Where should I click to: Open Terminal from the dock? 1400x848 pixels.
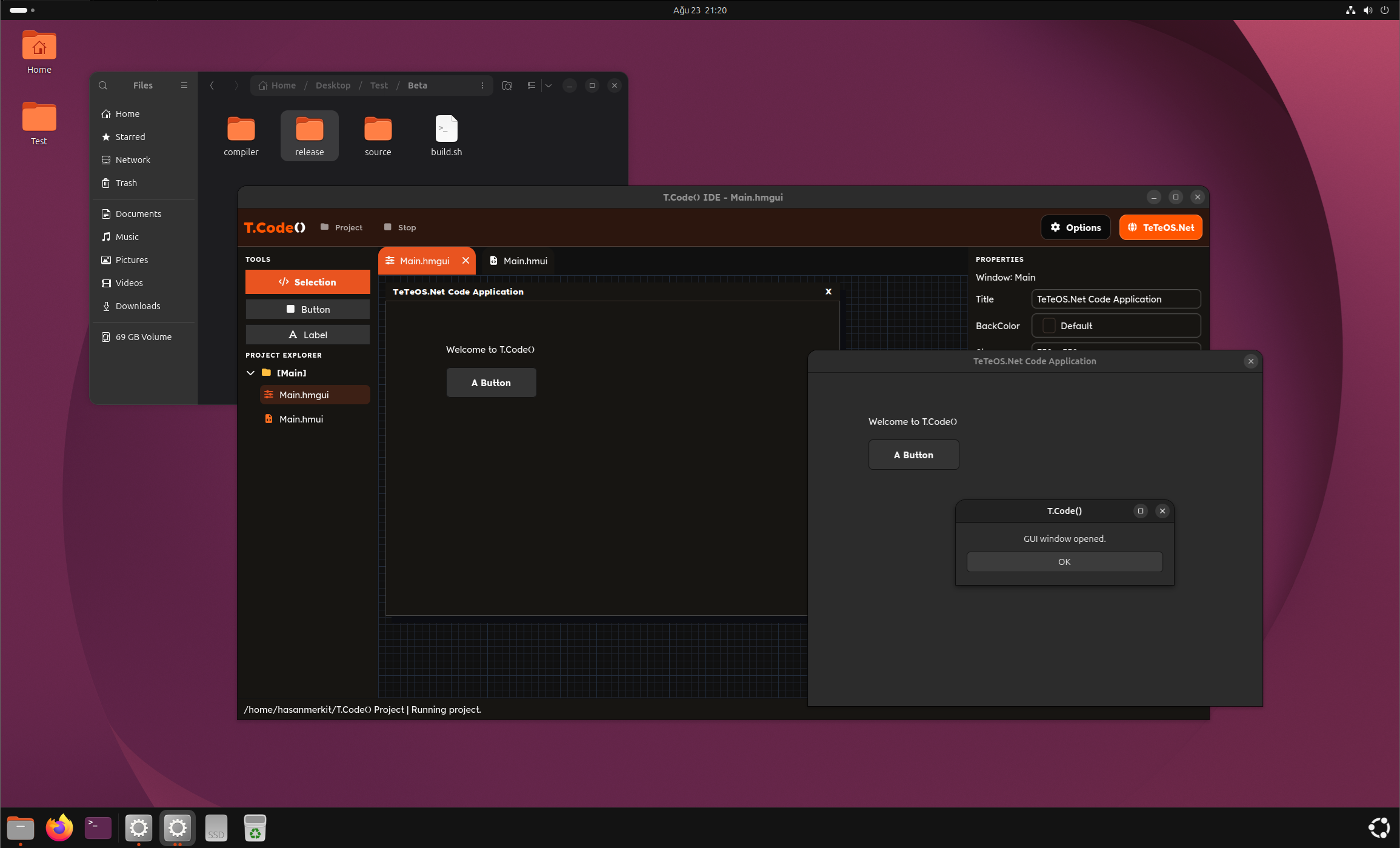coord(98,828)
